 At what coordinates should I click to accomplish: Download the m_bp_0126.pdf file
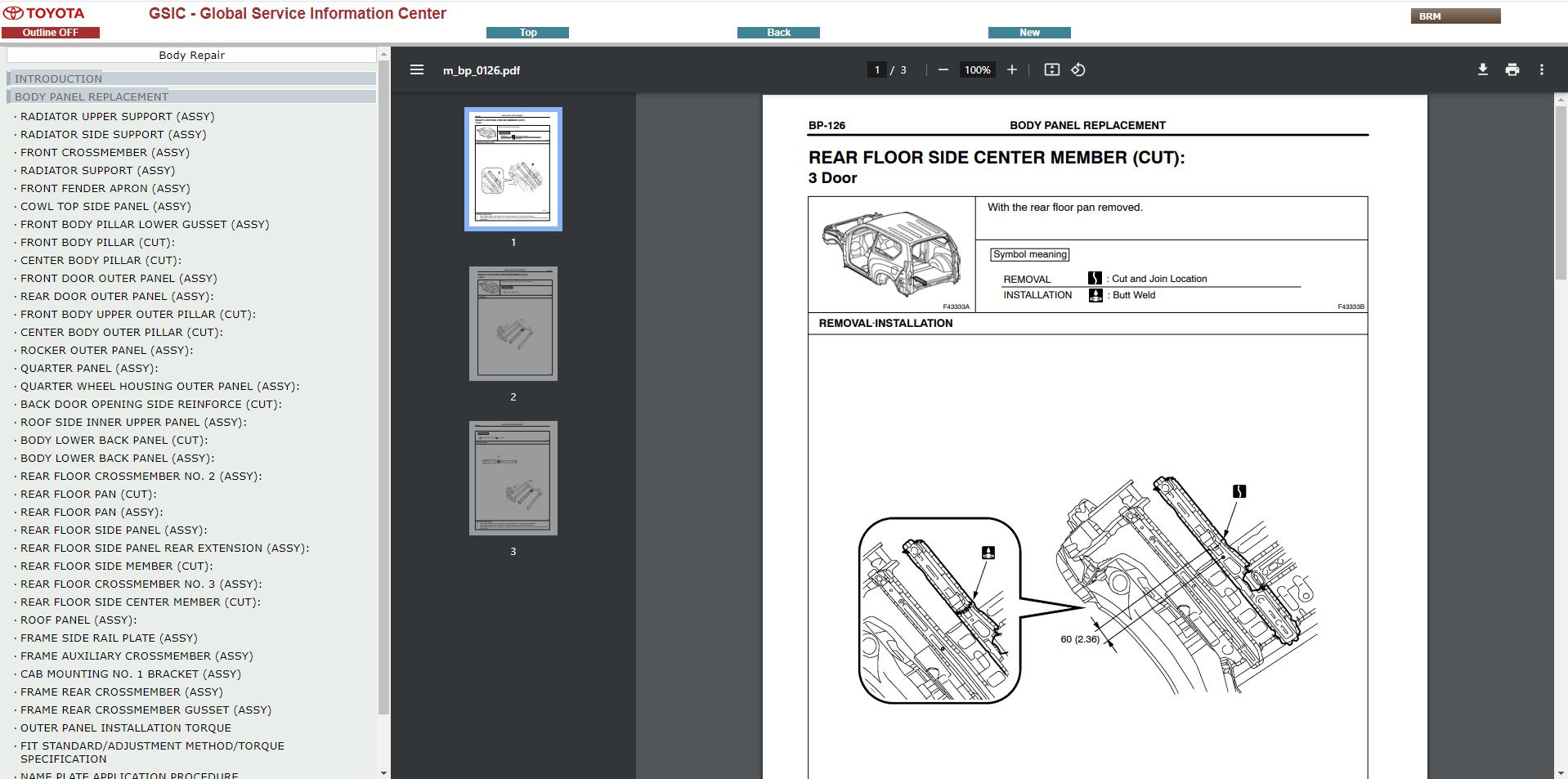(1482, 70)
